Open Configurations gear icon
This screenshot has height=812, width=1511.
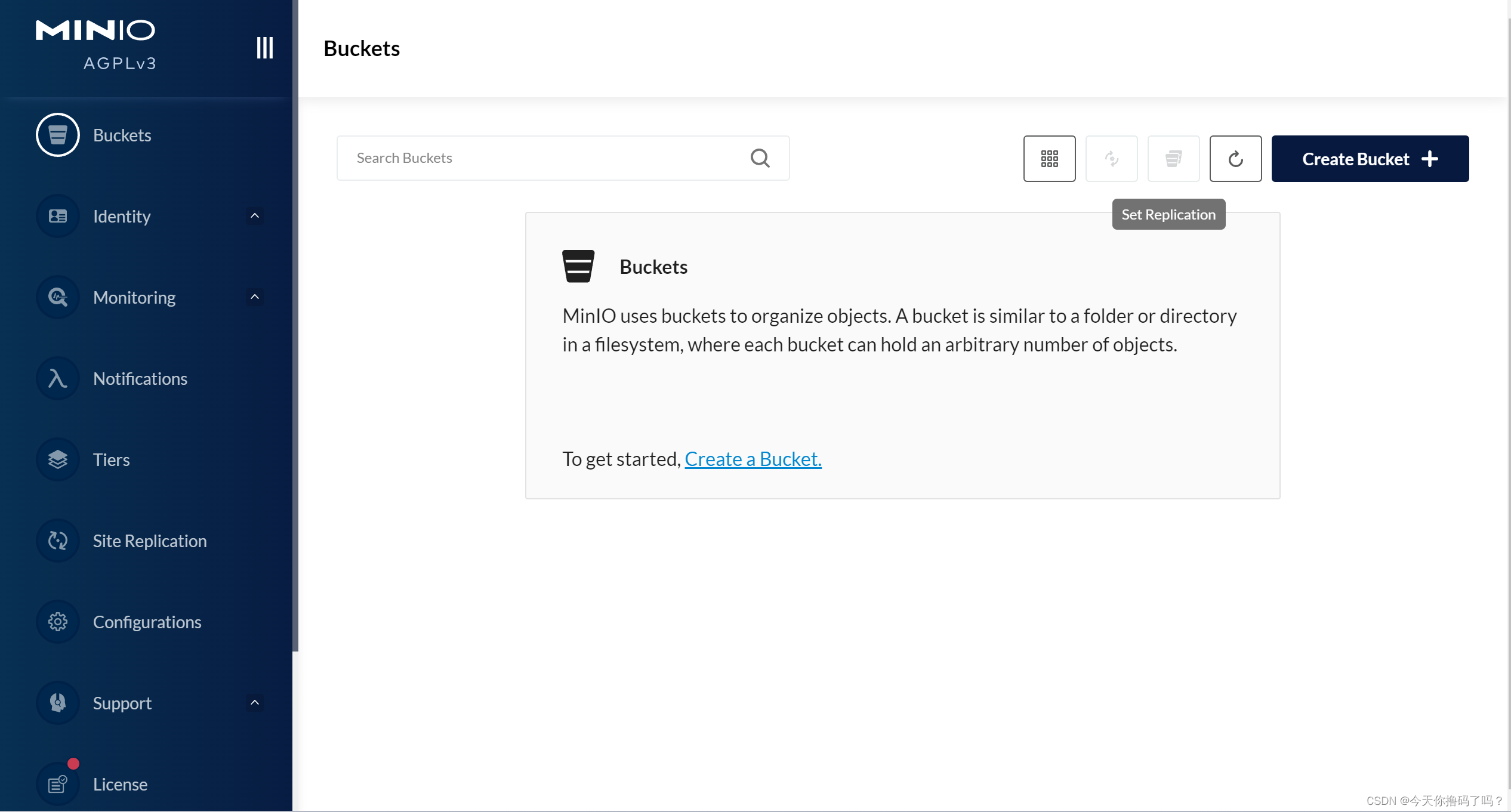[x=57, y=622]
